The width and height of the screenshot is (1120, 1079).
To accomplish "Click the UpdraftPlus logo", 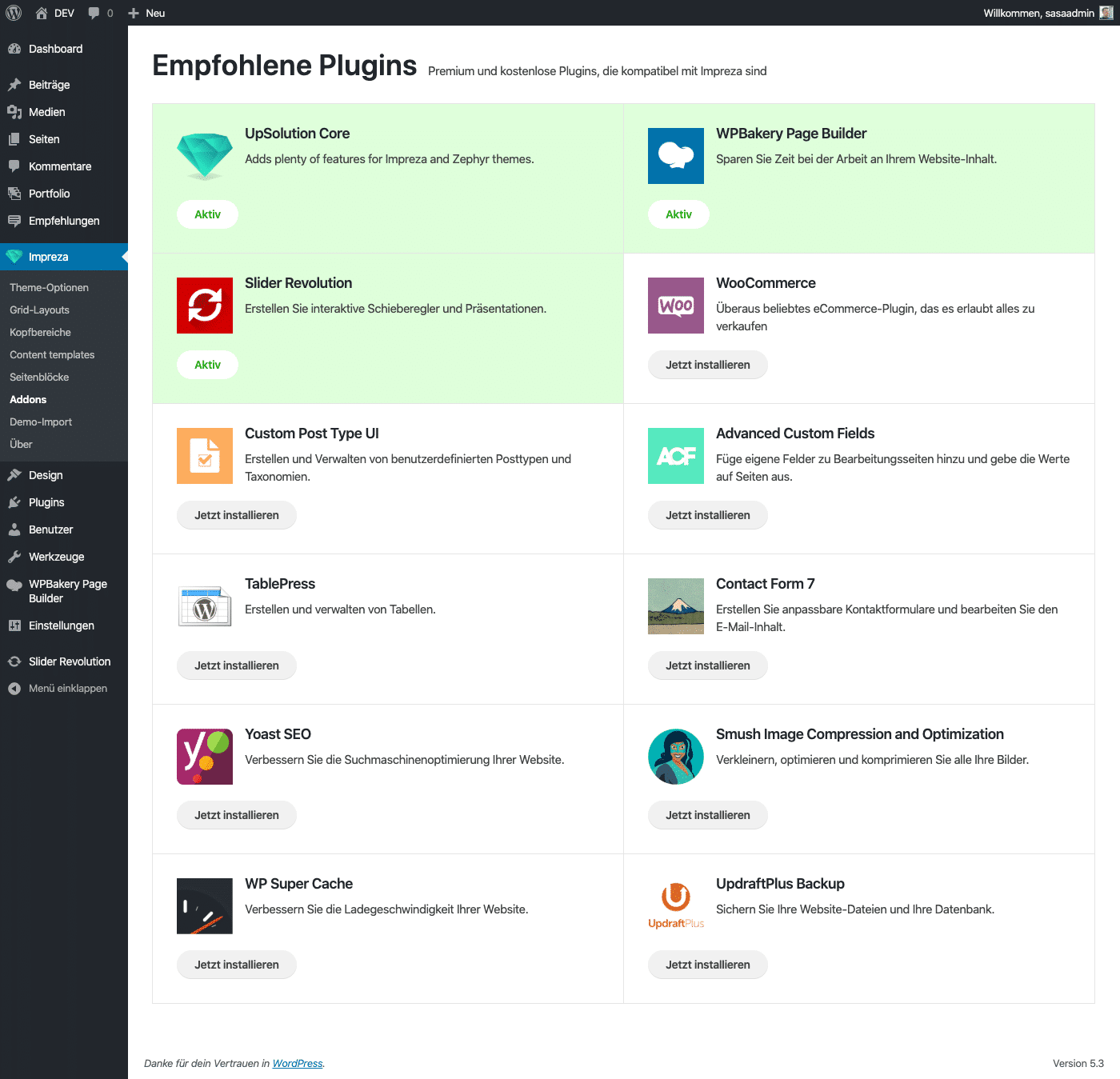I will [x=676, y=906].
